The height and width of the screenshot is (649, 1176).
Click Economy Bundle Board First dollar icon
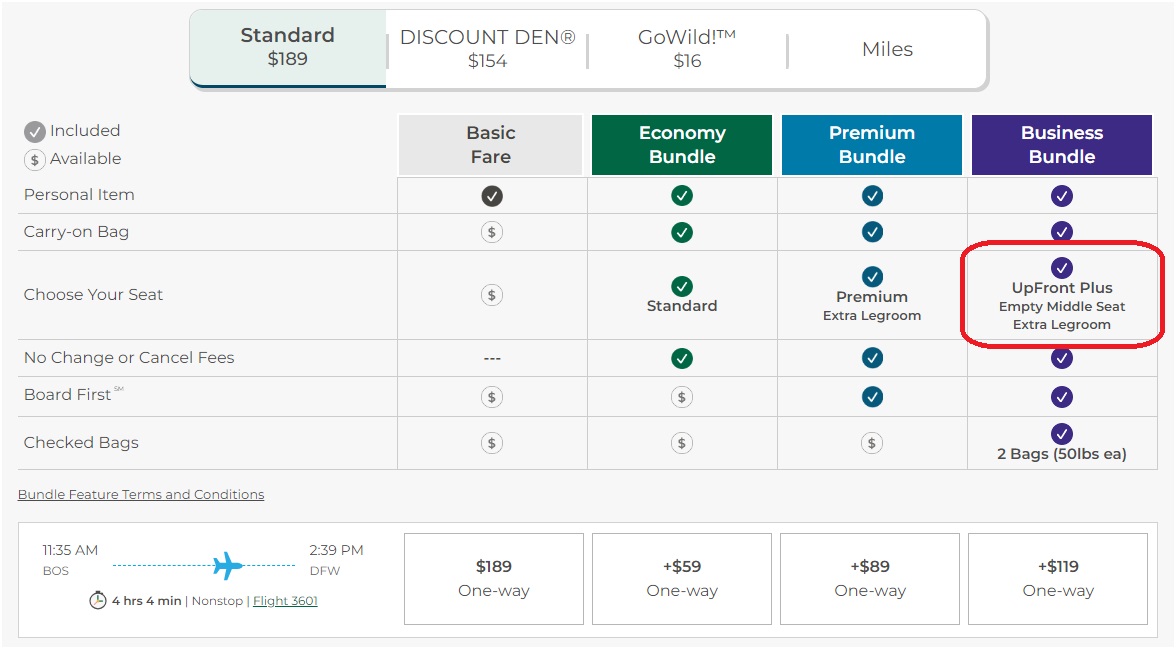pyautogui.click(x=681, y=397)
